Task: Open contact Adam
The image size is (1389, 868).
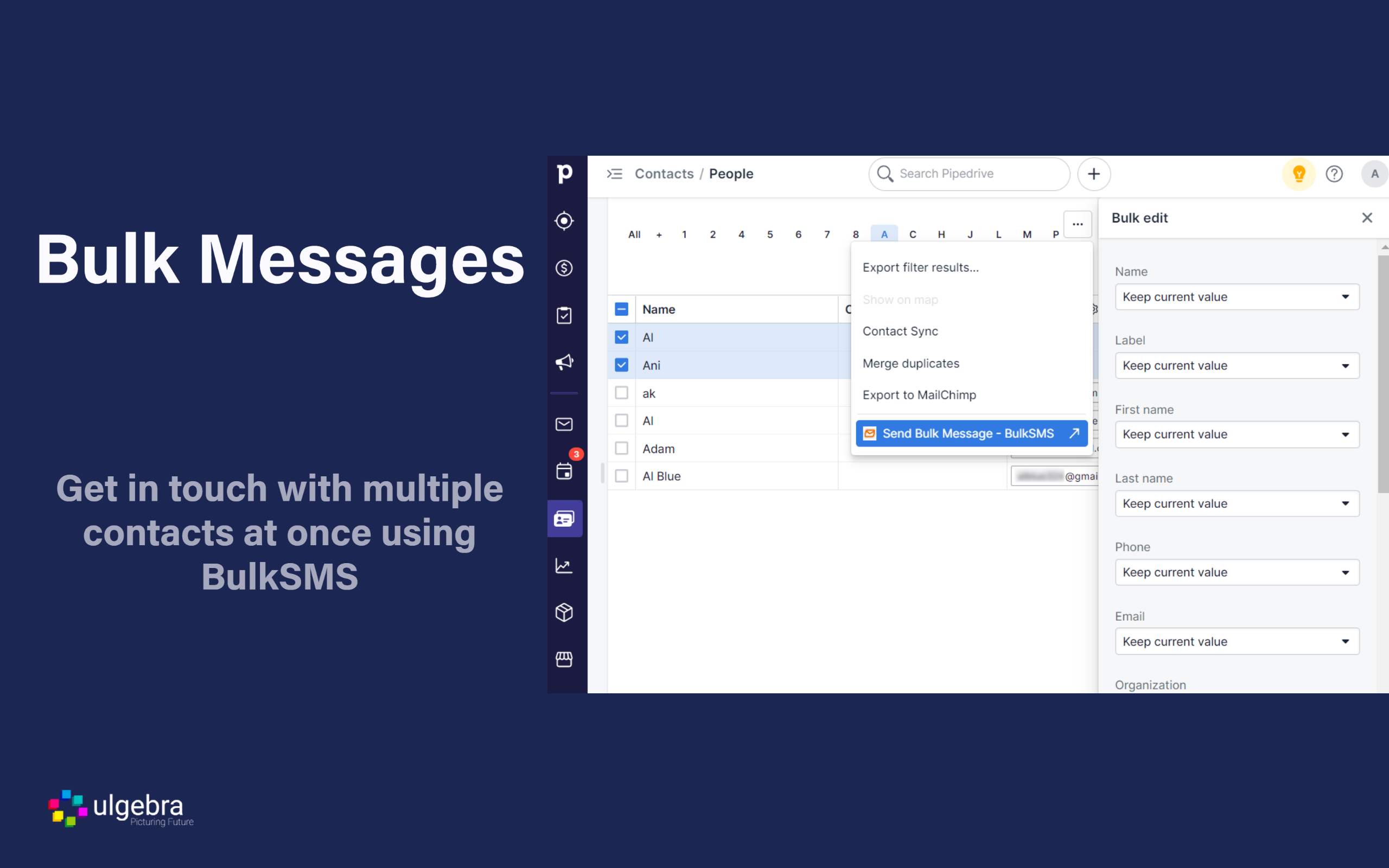Action: click(658, 448)
